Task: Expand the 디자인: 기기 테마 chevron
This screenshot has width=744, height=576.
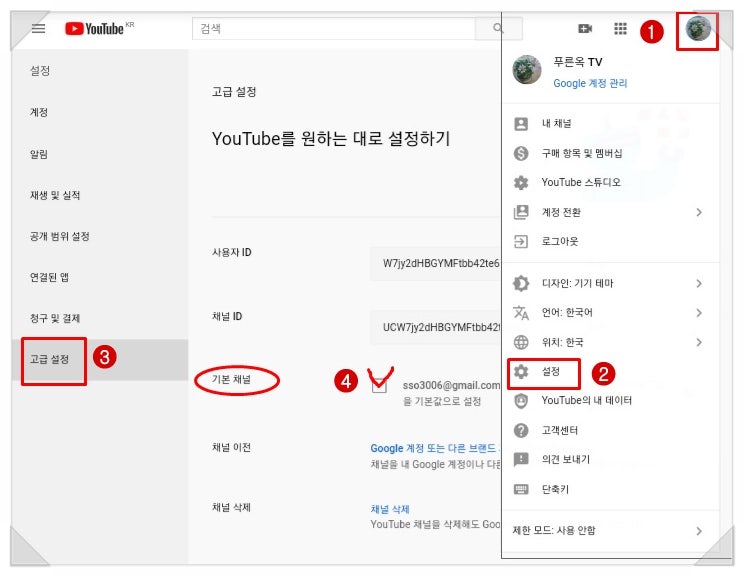Action: coord(699,283)
